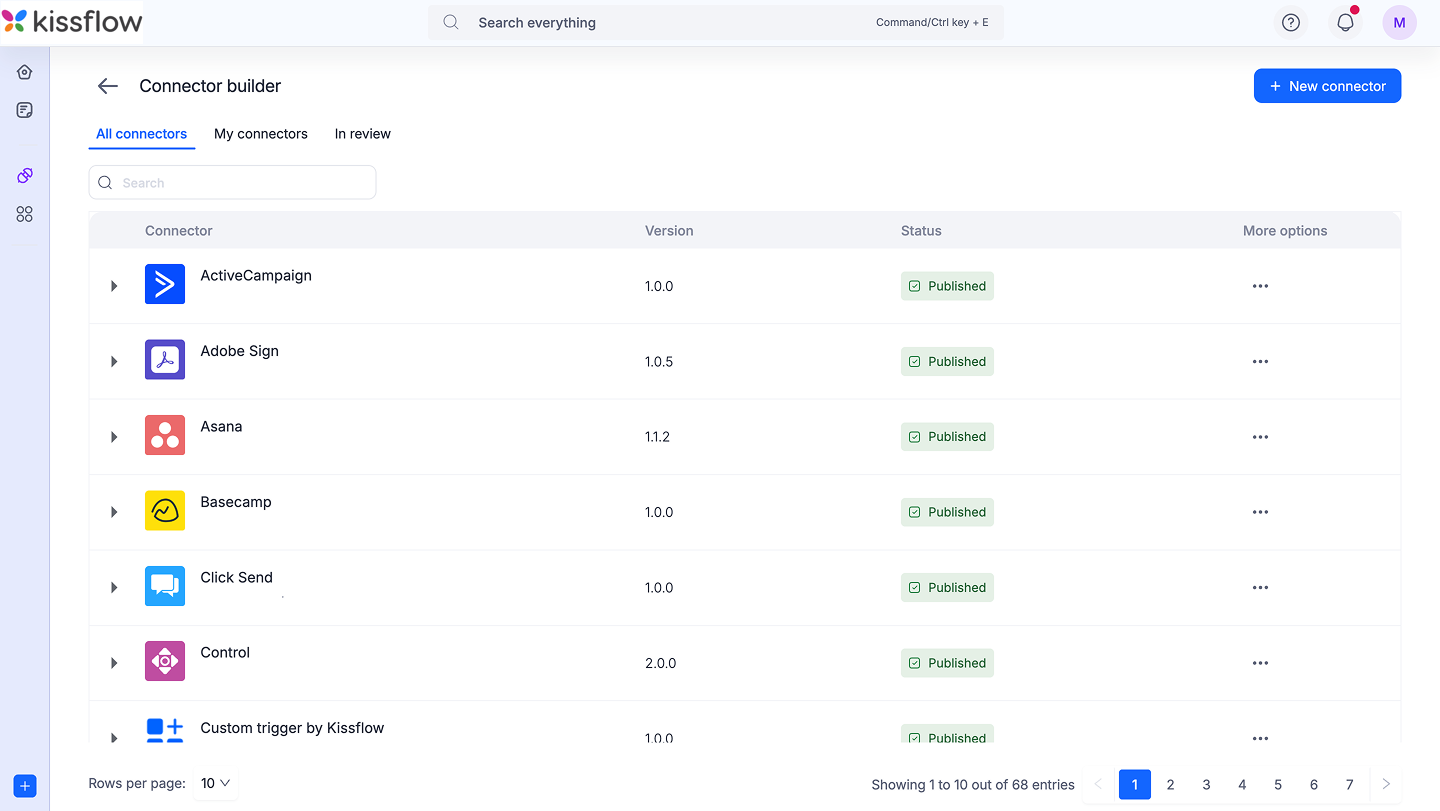Click the Published status of Basecamp
The height and width of the screenshot is (811, 1440).
coord(947,512)
